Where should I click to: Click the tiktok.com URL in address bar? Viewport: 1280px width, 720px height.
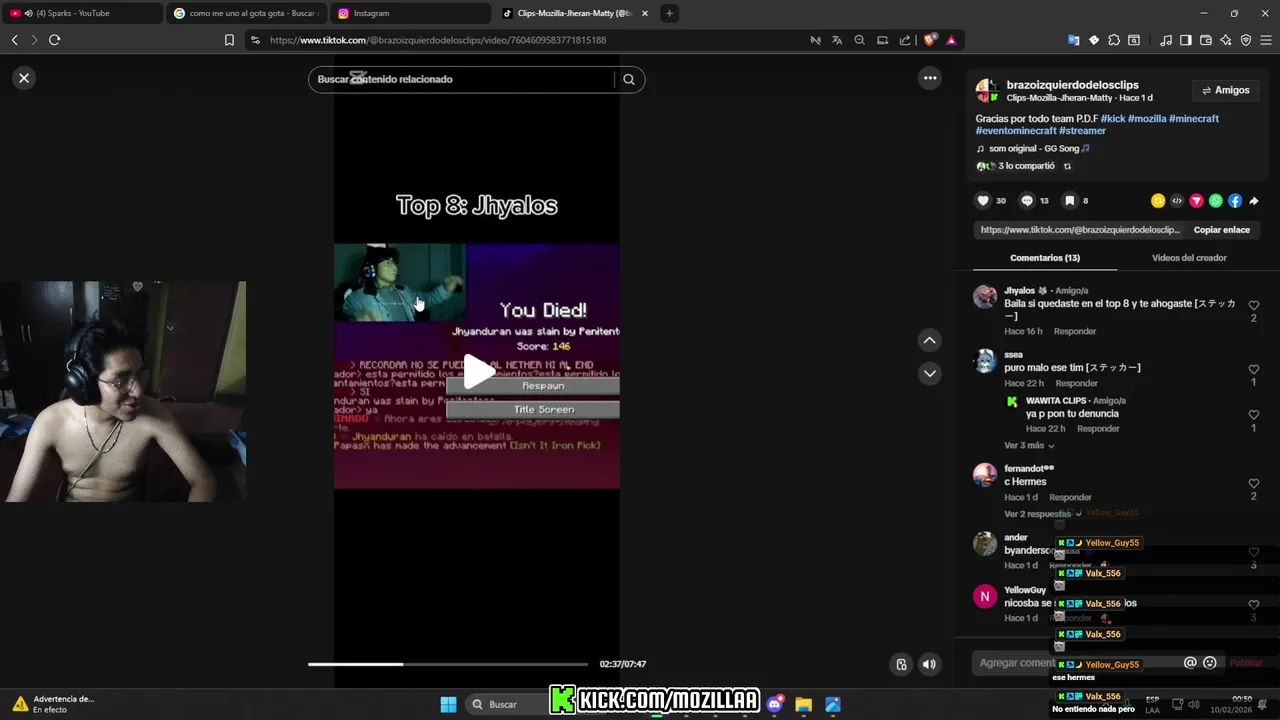(438, 40)
